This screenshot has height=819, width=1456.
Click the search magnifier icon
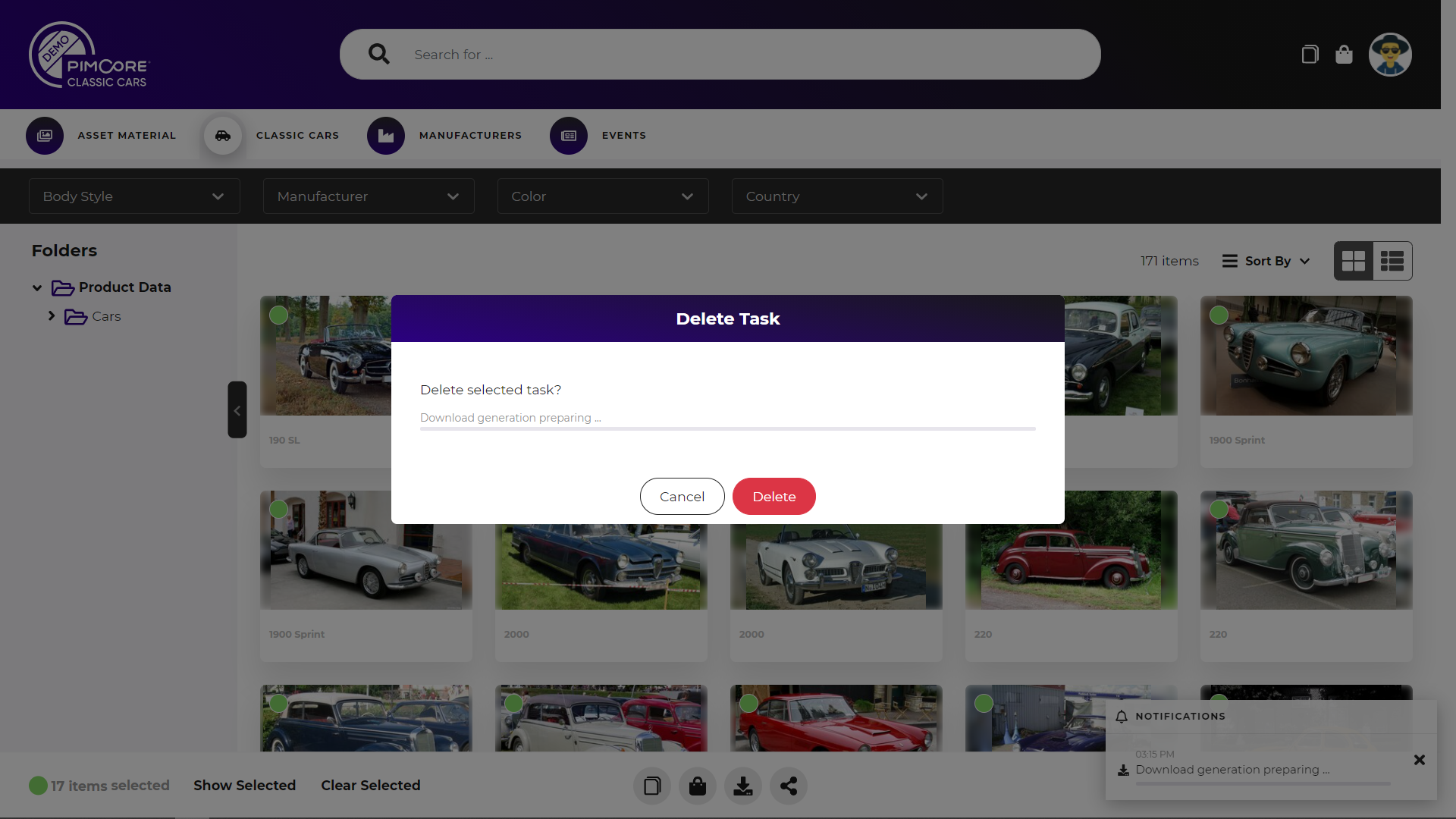pos(377,54)
